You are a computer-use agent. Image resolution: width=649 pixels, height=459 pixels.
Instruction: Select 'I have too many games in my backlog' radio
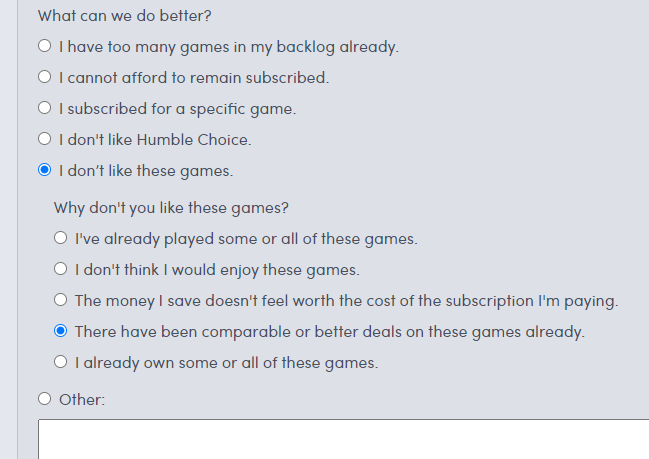point(44,46)
